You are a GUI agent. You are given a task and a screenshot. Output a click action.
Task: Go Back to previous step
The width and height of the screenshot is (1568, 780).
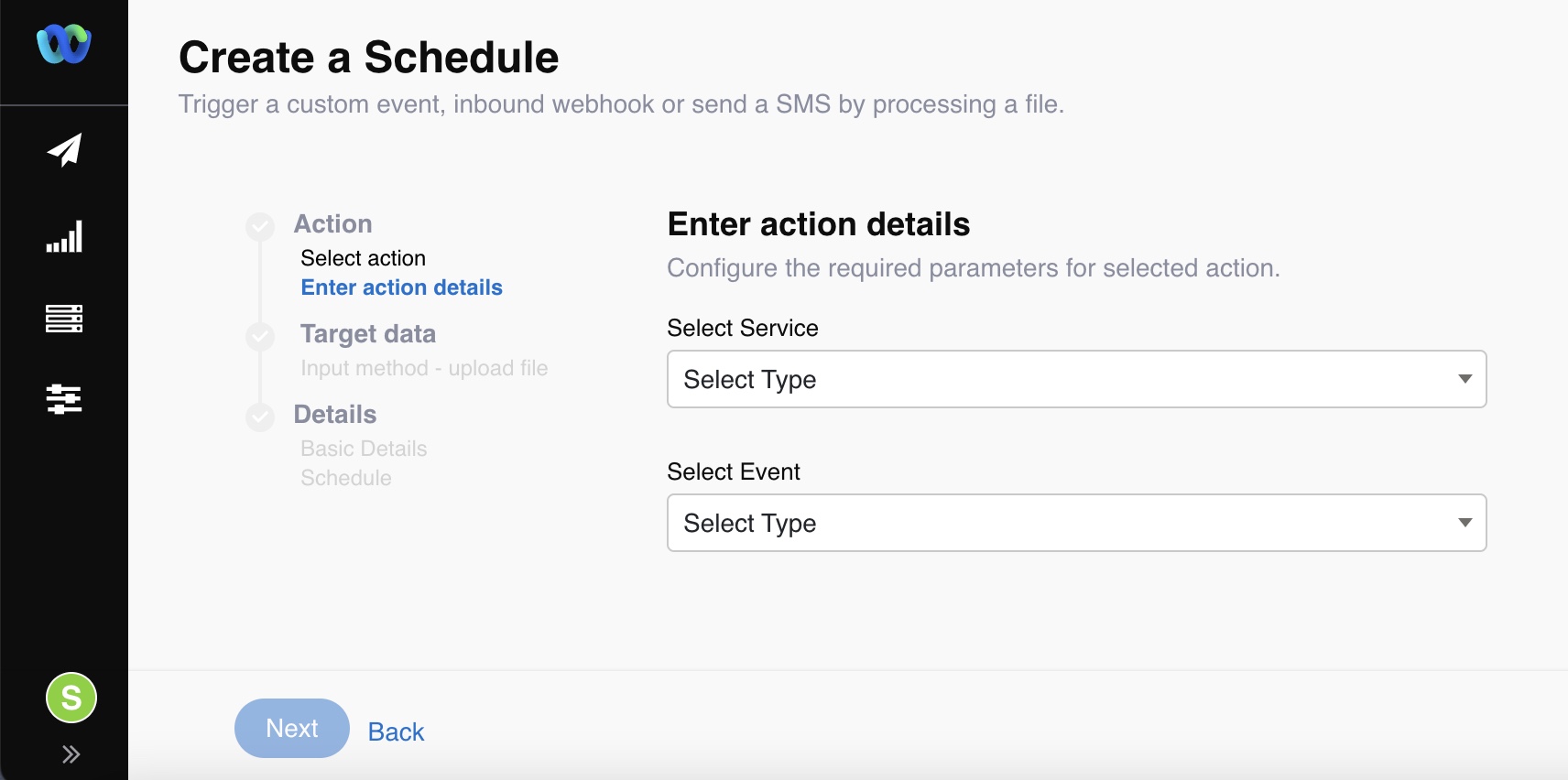(396, 731)
